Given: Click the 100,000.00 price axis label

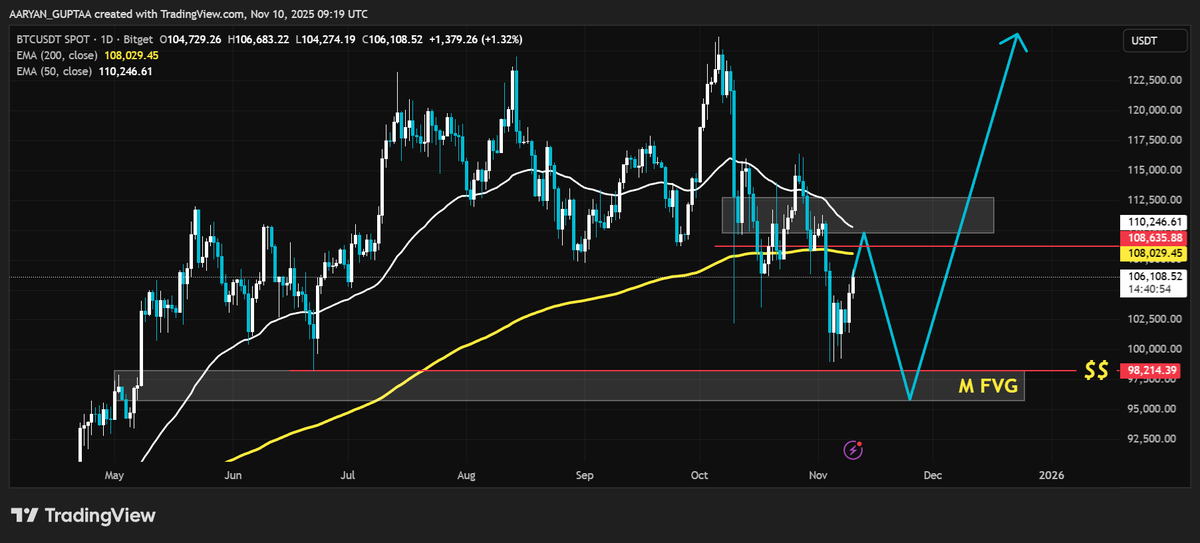Looking at the screenshot, I should pyautogui.click(x=1156, y=349).
